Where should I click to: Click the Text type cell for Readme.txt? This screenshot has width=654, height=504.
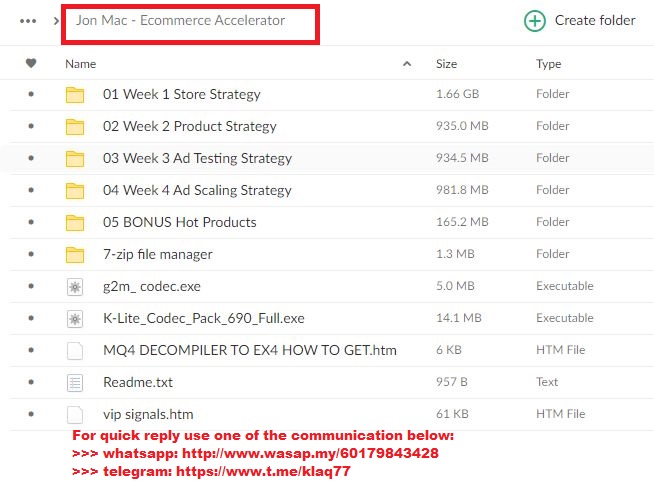(547, 382)
